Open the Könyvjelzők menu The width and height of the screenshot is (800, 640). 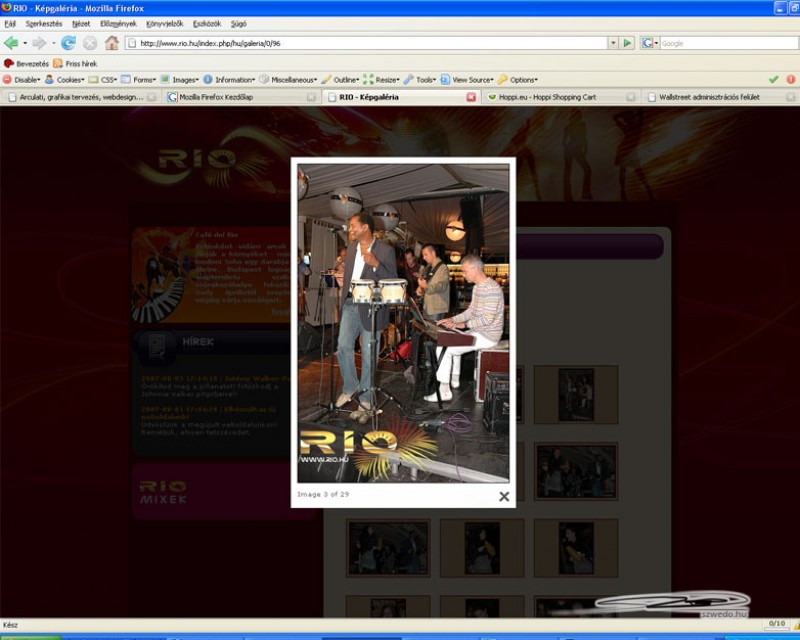[x=164, y=23]
